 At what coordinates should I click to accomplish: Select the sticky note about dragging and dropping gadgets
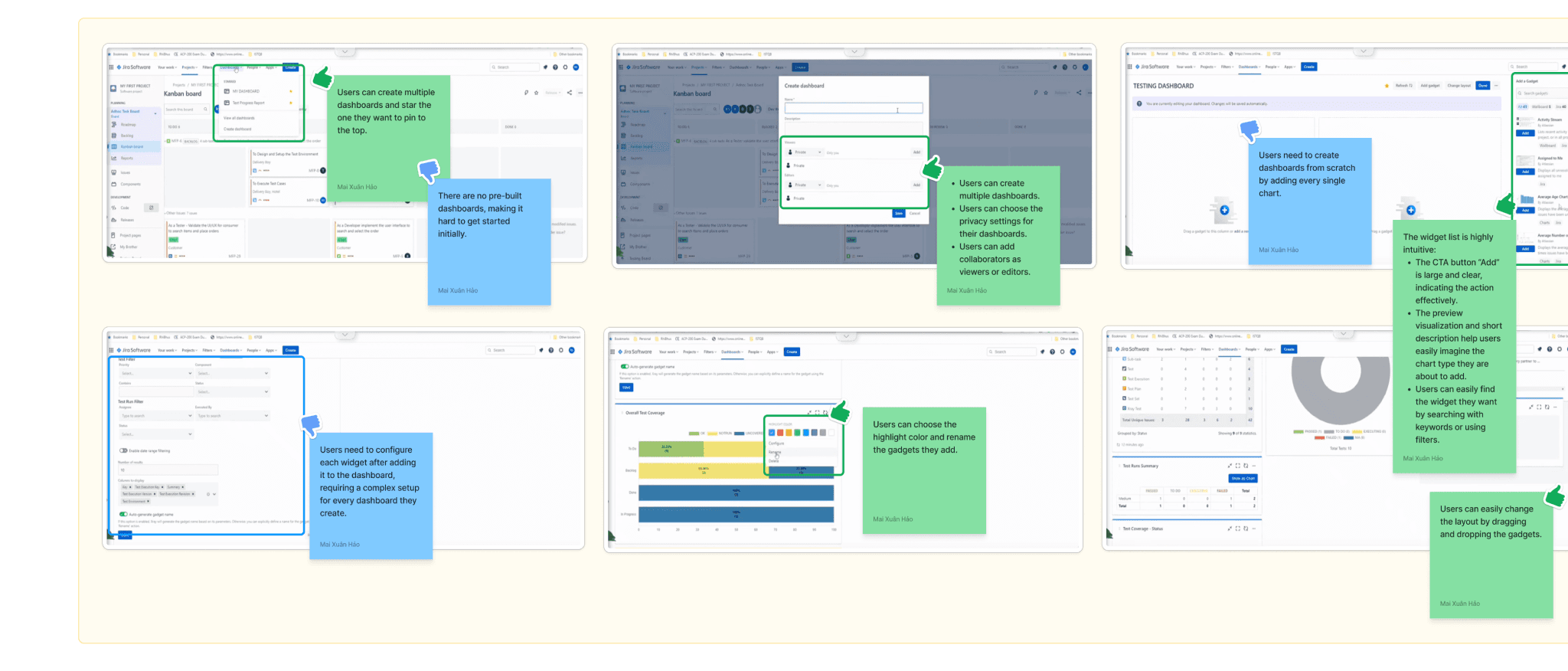pyautogui.click(x=1491, y=556)
